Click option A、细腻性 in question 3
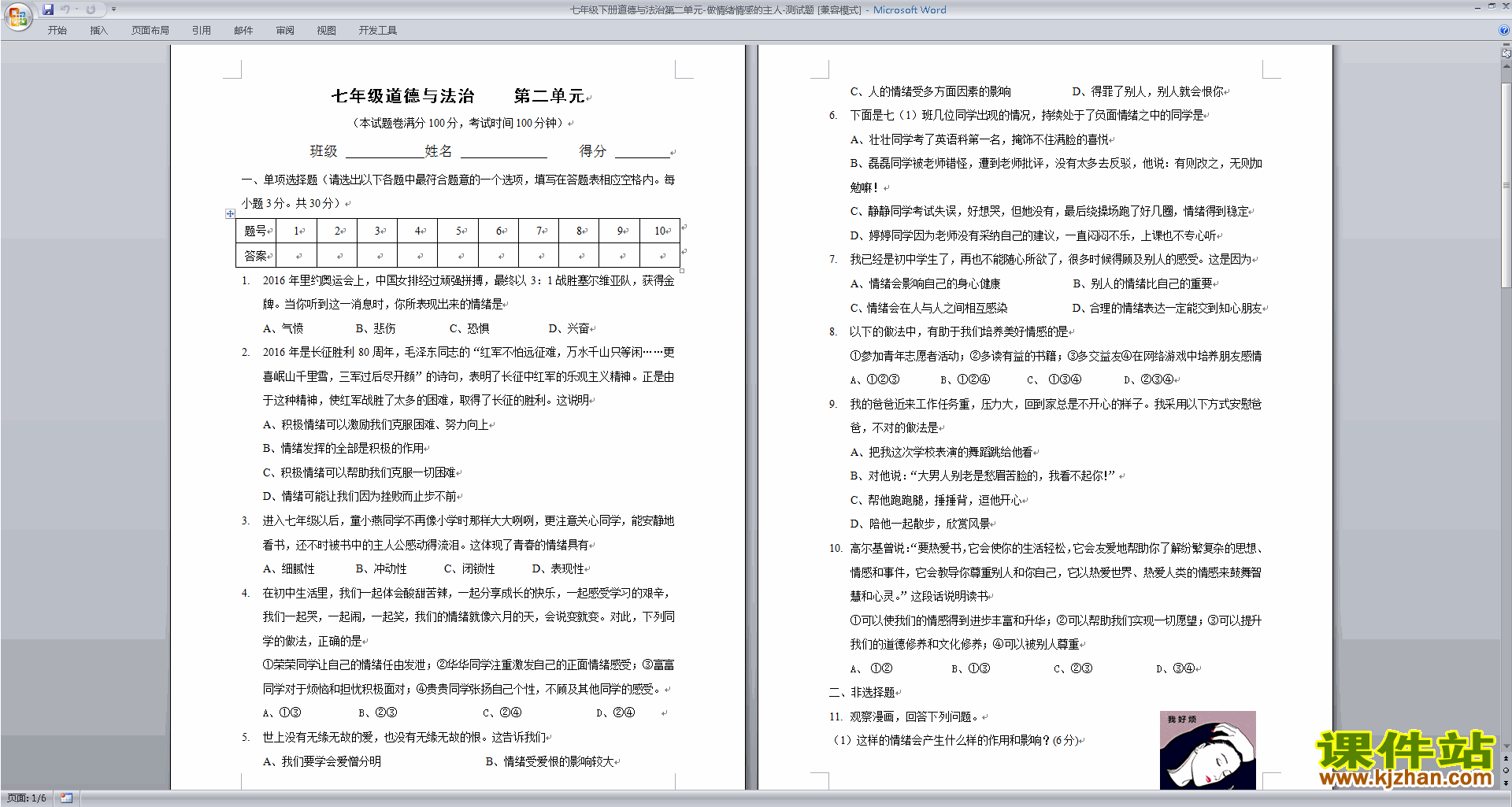The width and height of the screenshot is (1512, 807). click(x=288, y=568)
